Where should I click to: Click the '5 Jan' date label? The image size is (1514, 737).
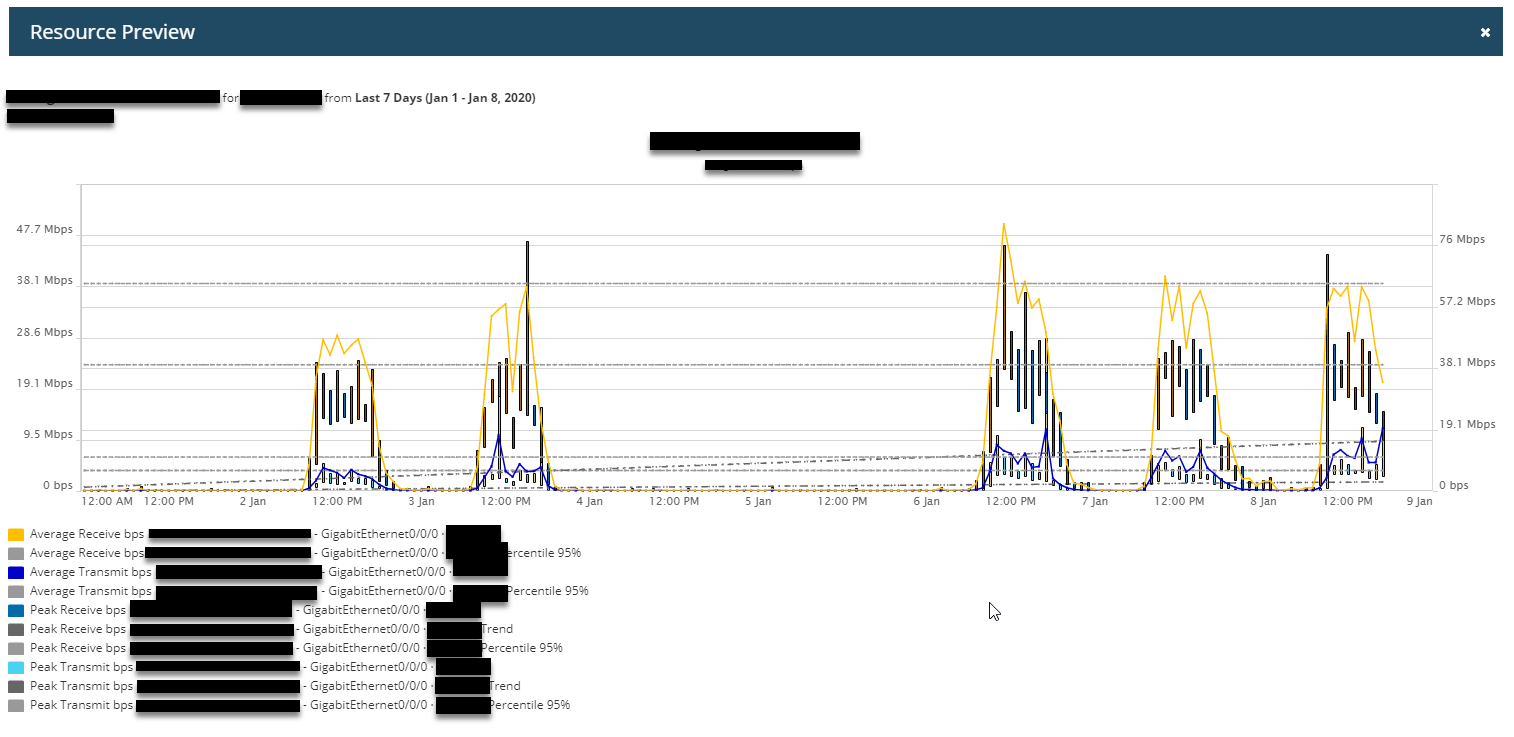tap(758, 501)
